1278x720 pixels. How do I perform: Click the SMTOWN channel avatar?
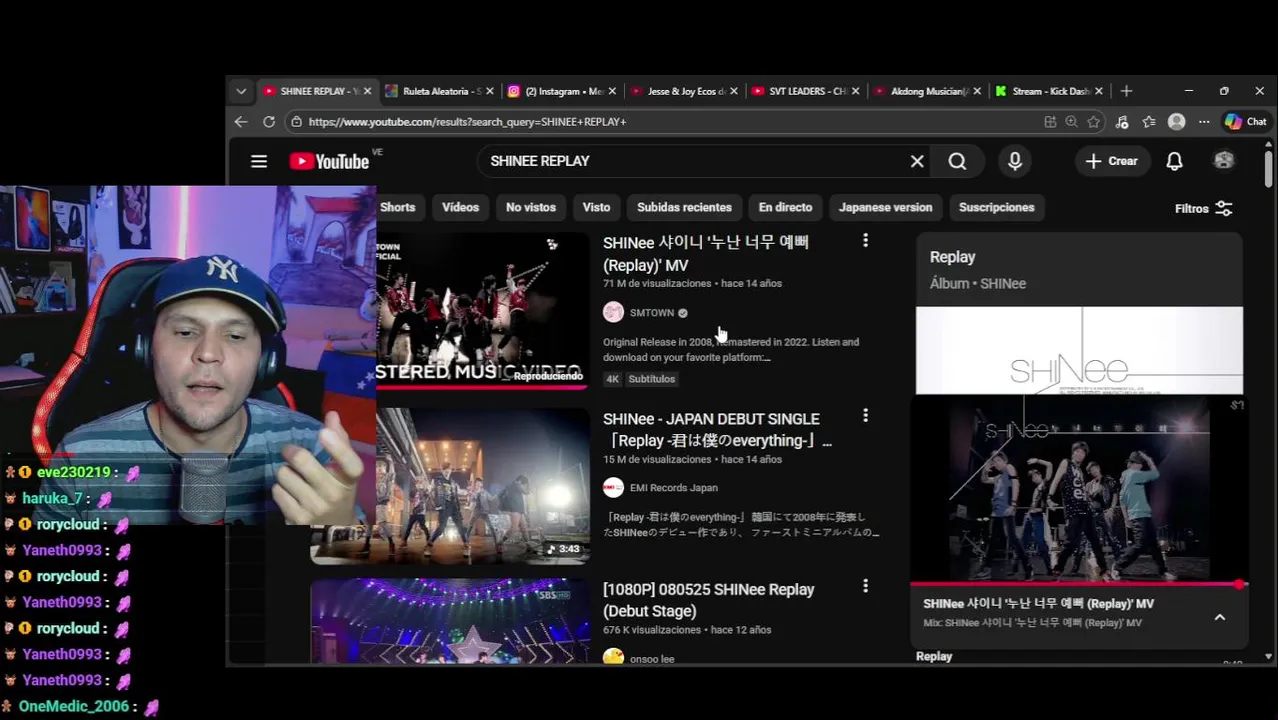coord(613,313)
